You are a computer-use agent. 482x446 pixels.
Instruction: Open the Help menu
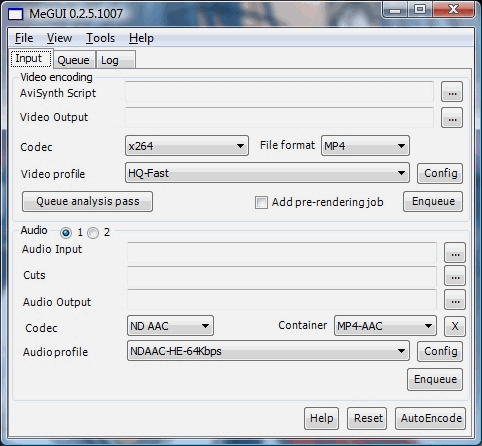(141, 38)
